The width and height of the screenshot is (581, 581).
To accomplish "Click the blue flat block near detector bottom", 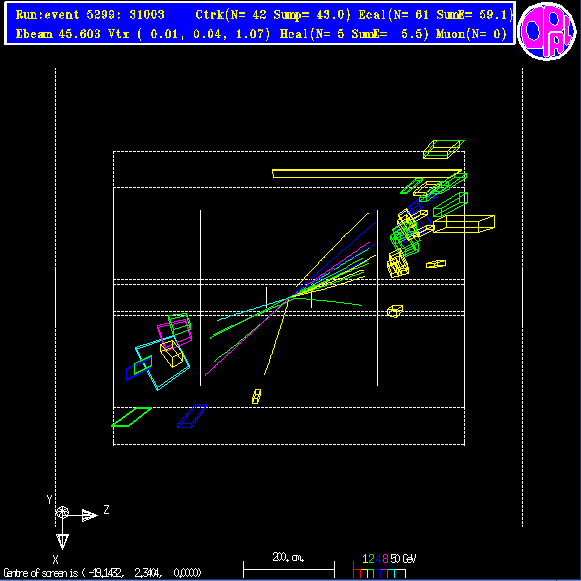I will pyautogui.click(x=192, y=416).
